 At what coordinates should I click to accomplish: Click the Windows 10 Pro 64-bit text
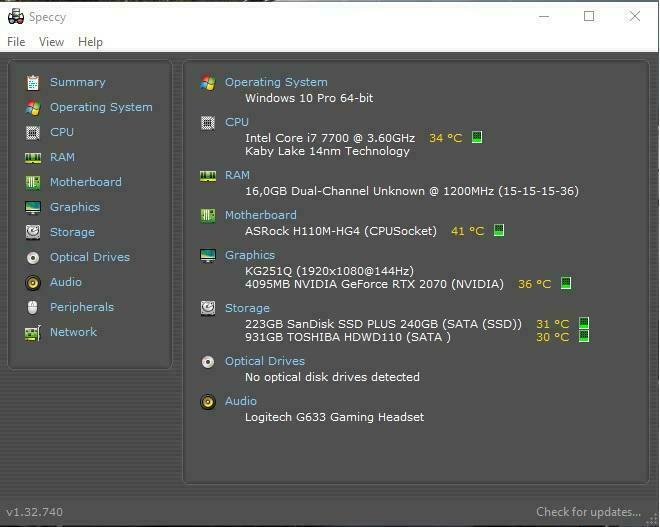(x=309, y=98)
